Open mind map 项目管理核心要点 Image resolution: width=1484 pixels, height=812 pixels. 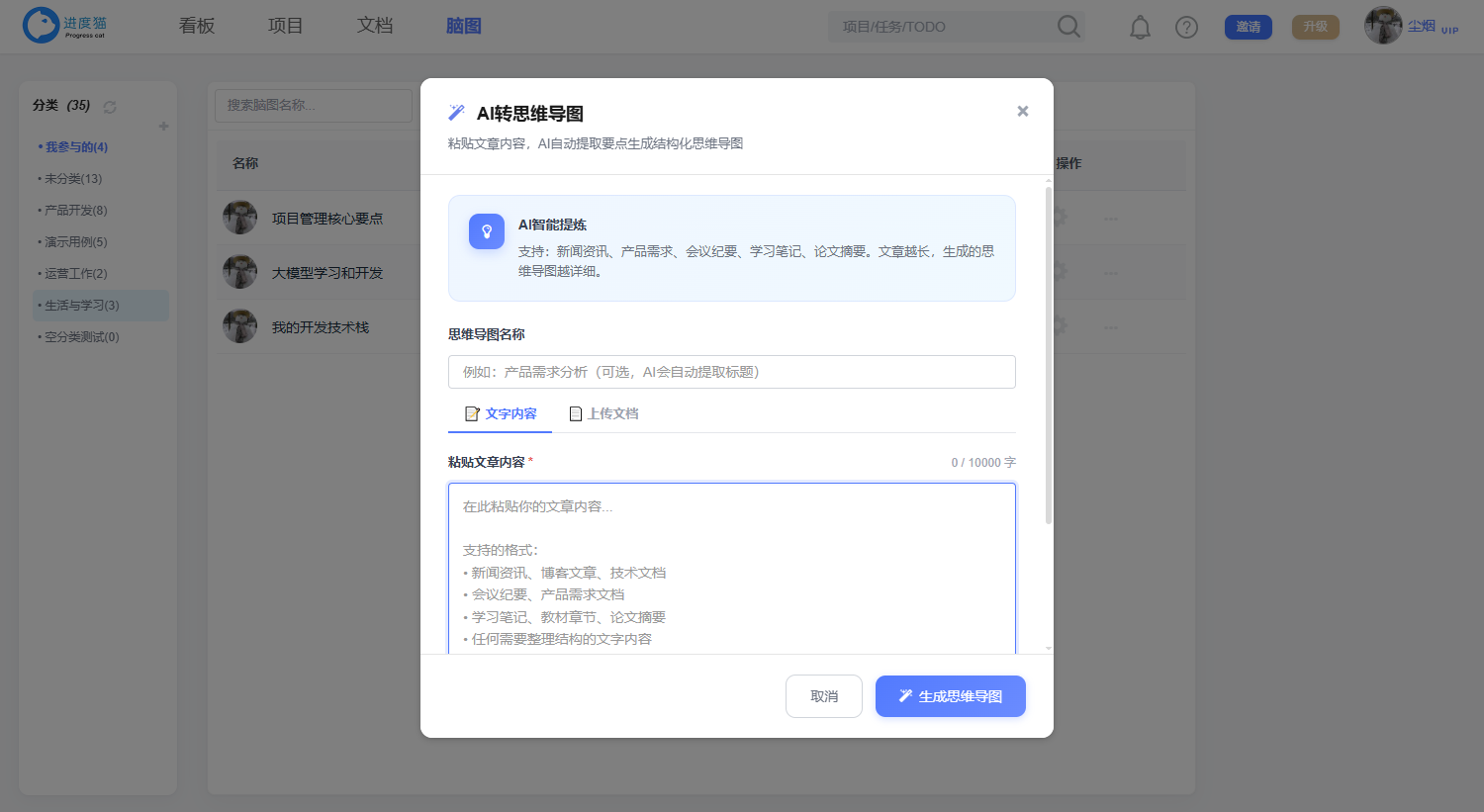(327, 218)
